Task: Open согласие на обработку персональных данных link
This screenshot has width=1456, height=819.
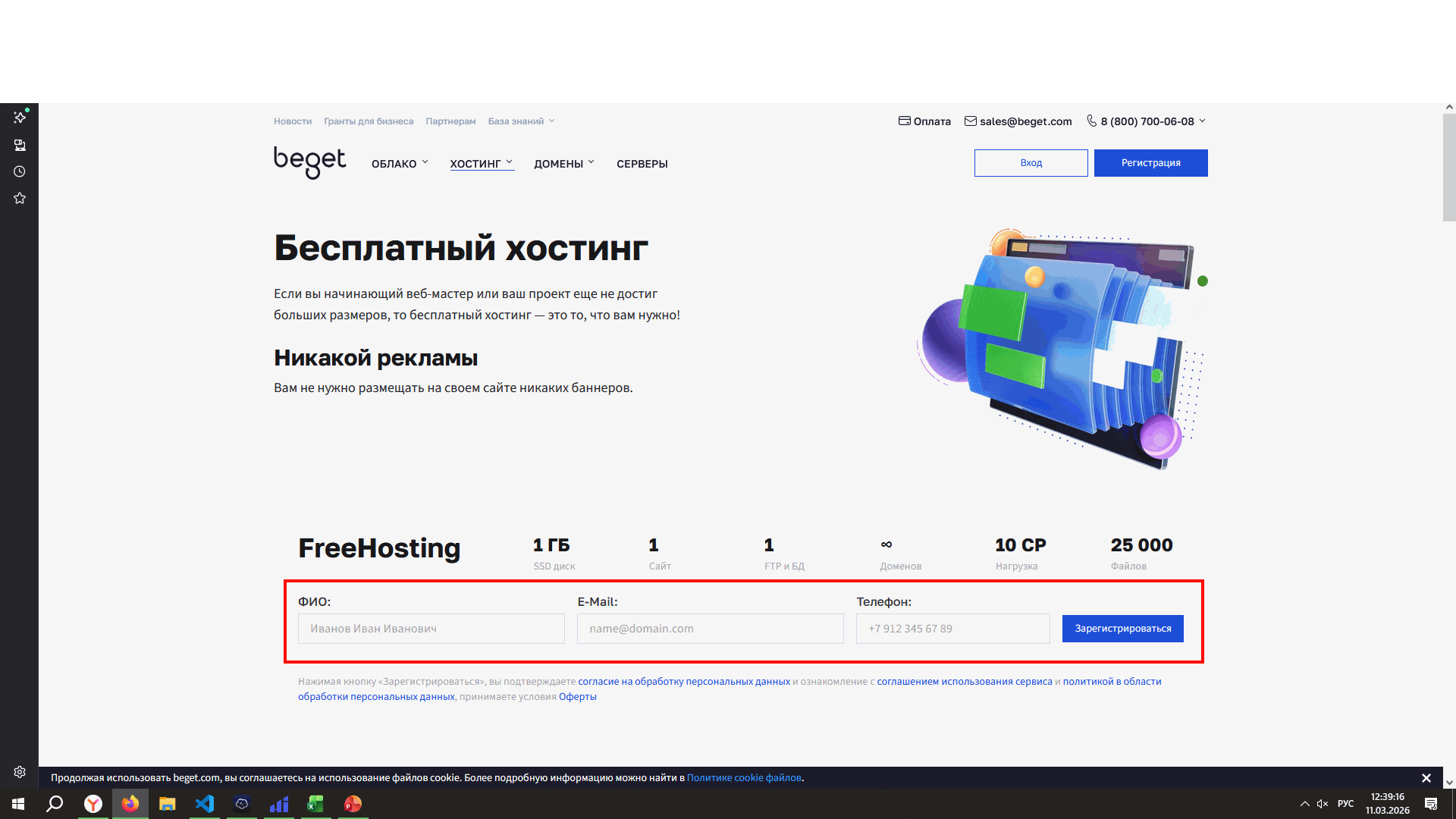Action: [684, 682]
